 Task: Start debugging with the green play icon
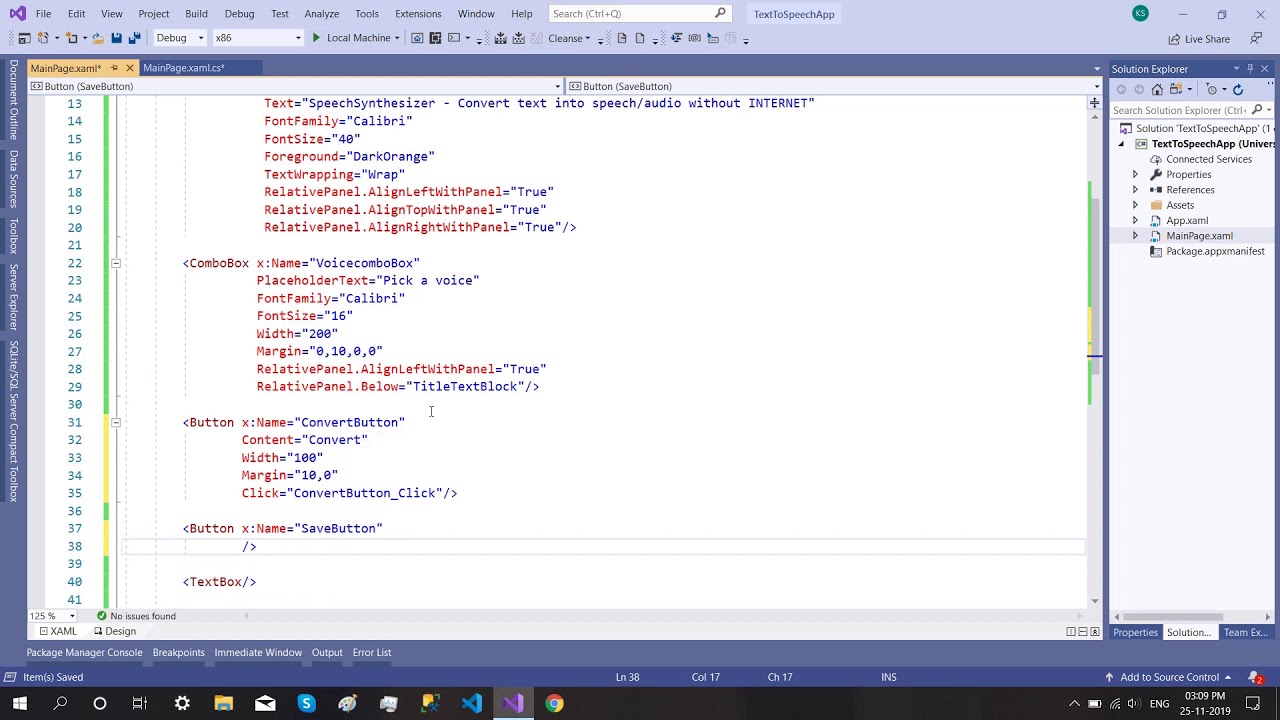point(316,38)
